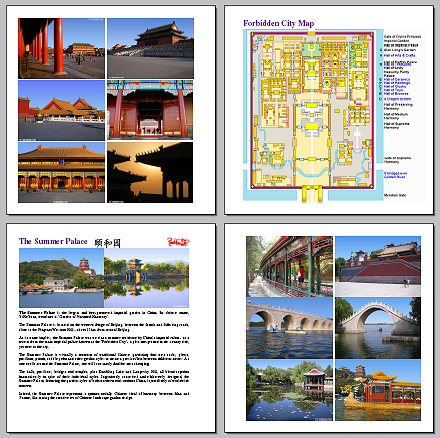Click the Qian Long's Garden label
440x438 pixels.
coord(400,50)
